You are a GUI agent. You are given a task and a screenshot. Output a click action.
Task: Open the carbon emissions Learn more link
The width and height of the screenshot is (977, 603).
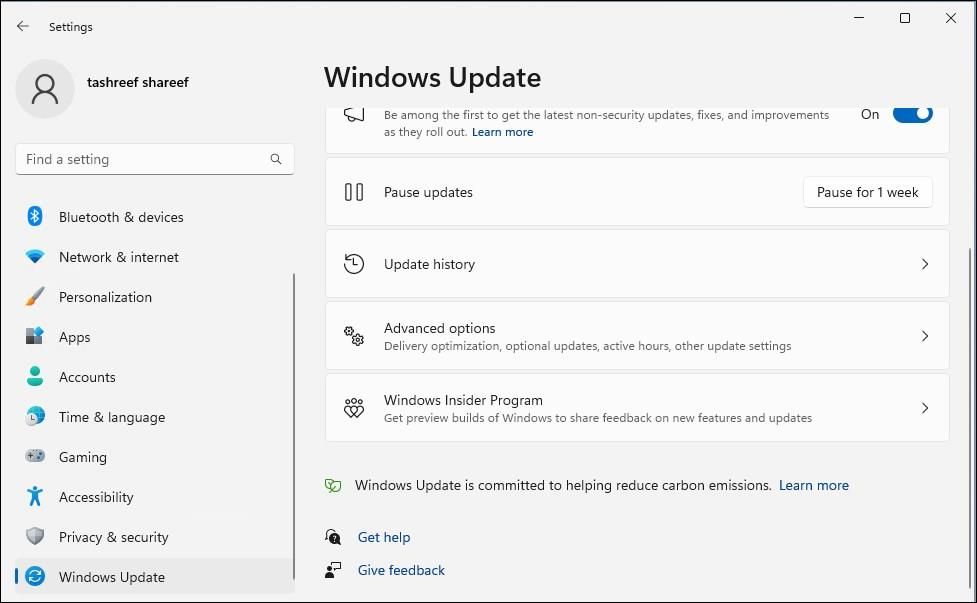(x=813, y=485)
